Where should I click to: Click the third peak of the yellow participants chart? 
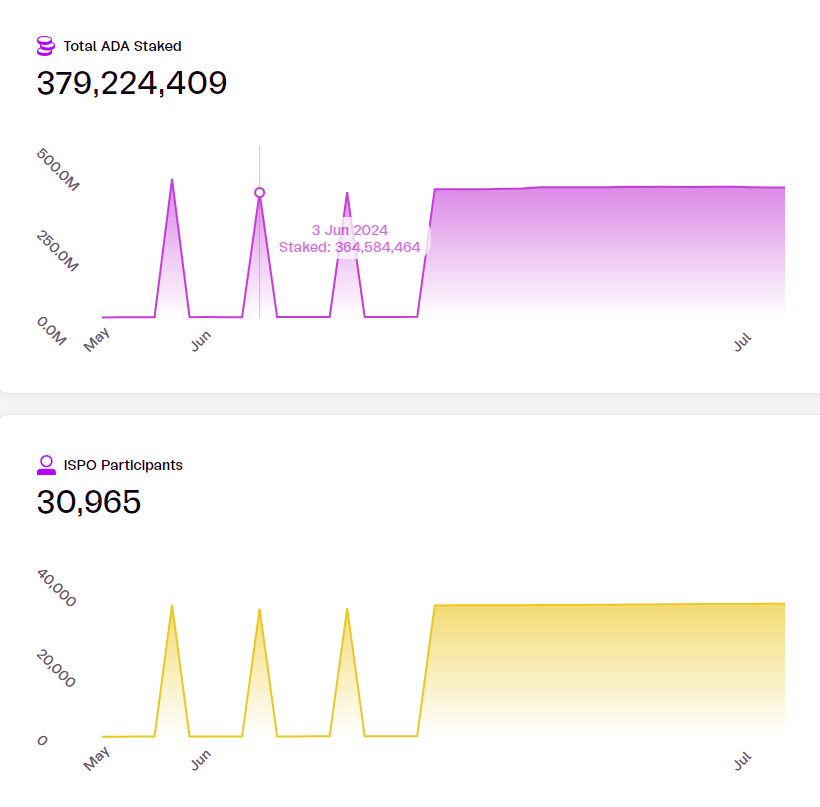point(347,610)
